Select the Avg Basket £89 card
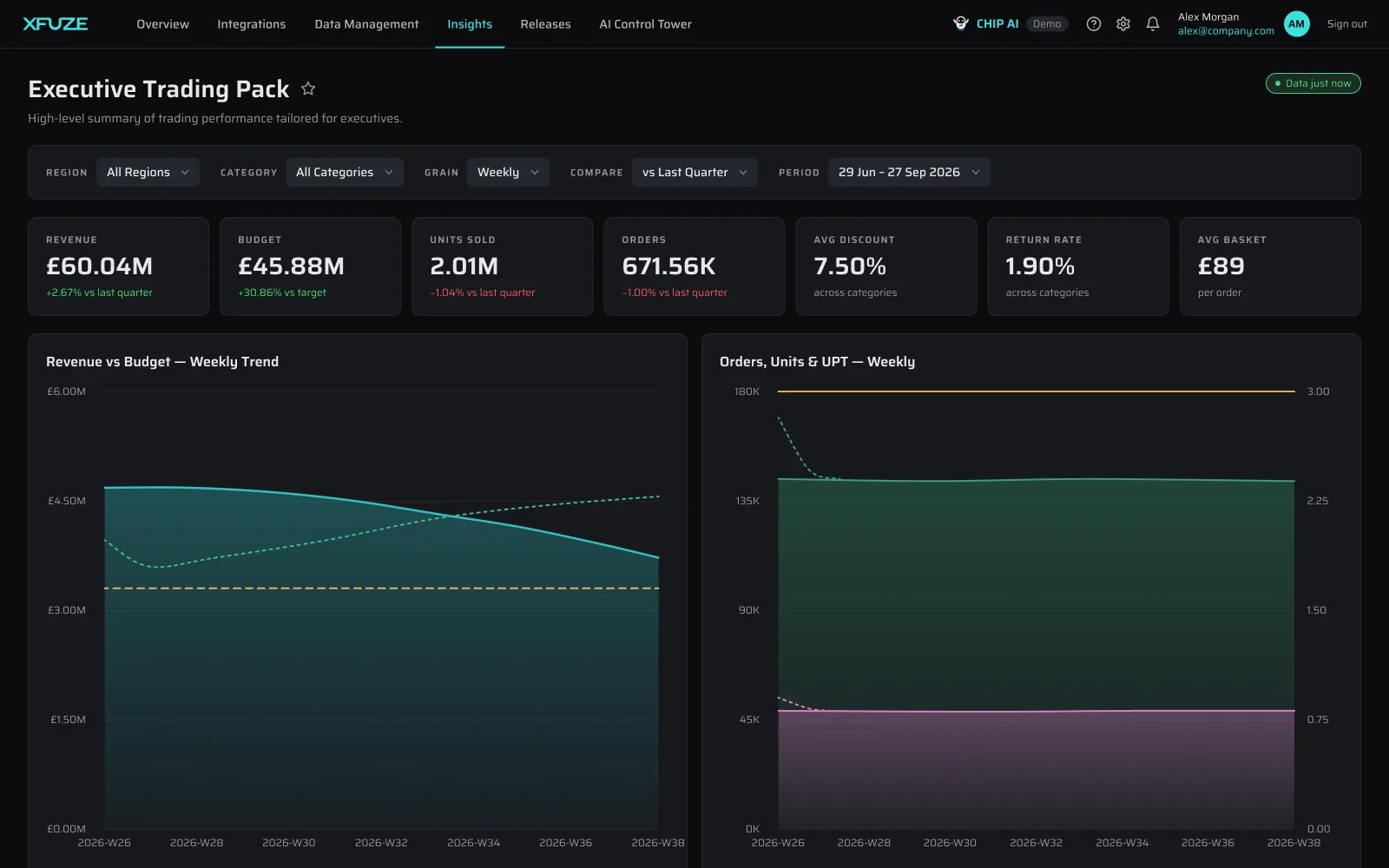1389x868 pixels. [x=1270, y=266]
